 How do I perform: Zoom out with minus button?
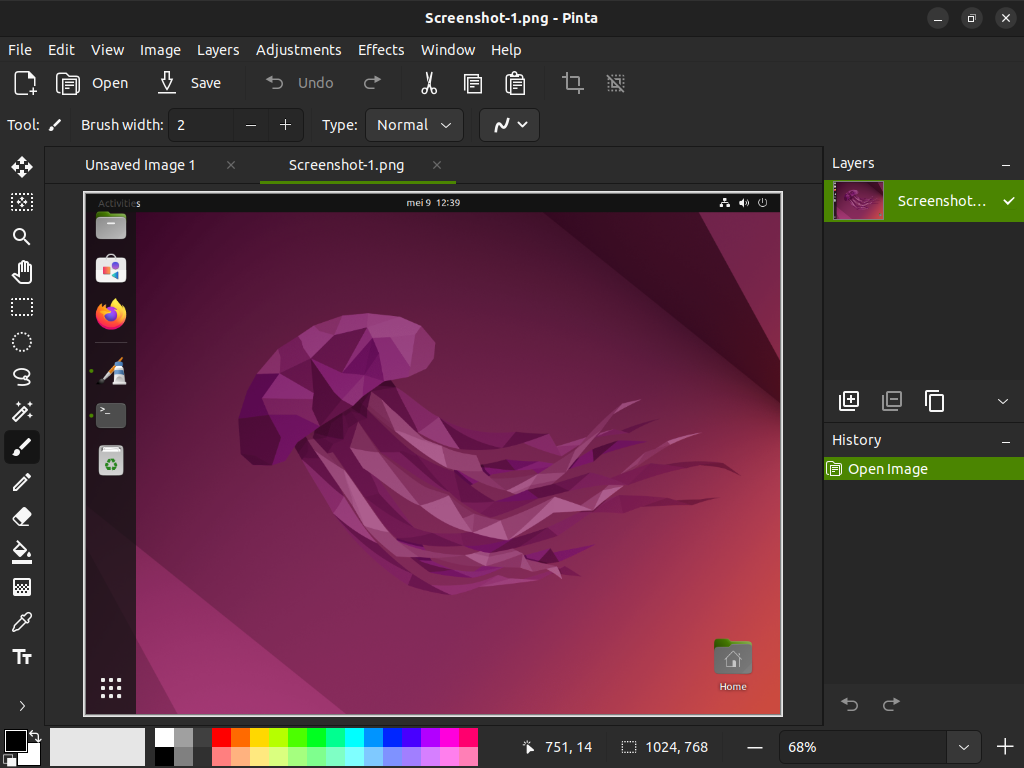[x=755, y=747]
